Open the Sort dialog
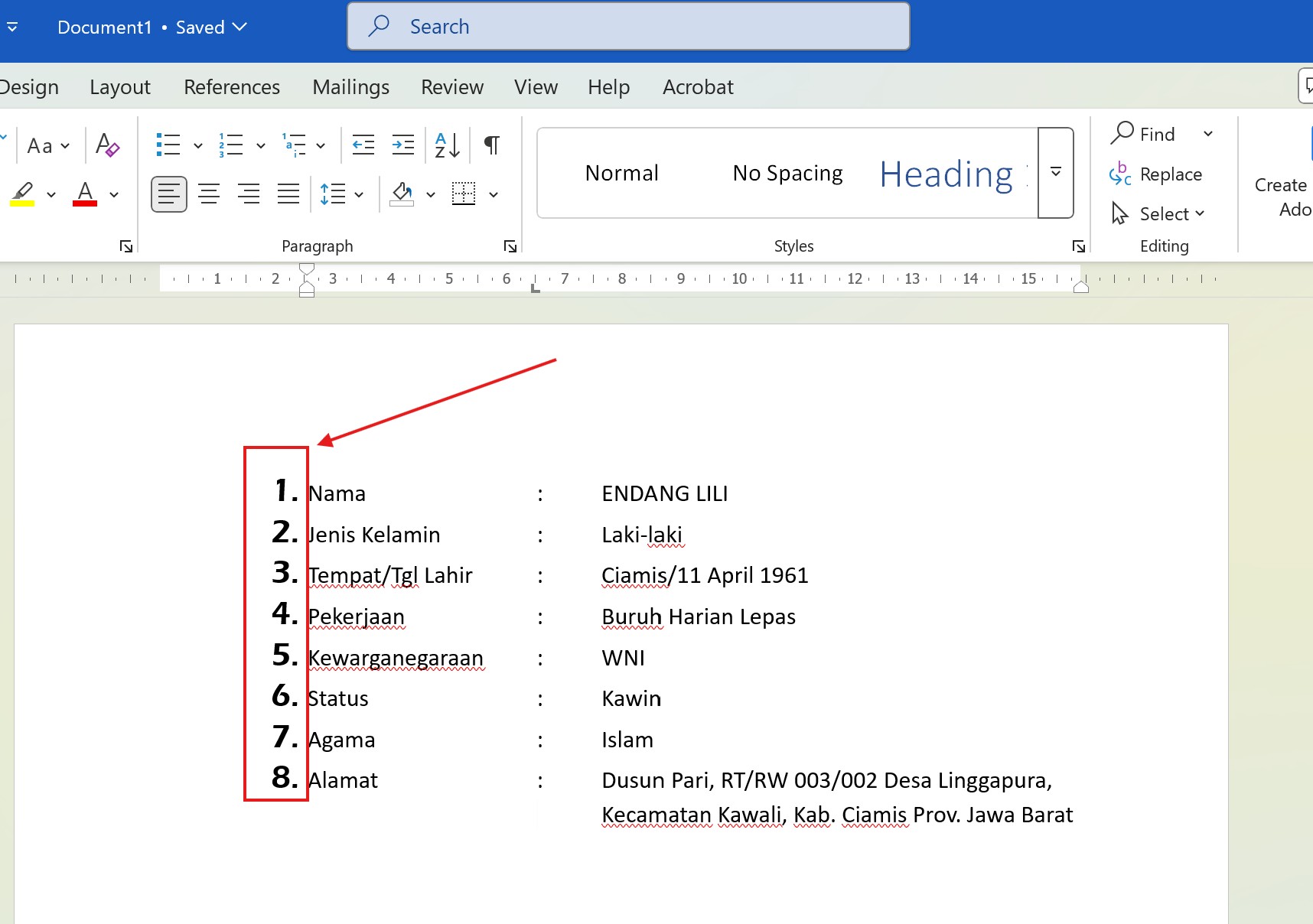The height and width of the screenshot is (924, 1313). point(446,145)
